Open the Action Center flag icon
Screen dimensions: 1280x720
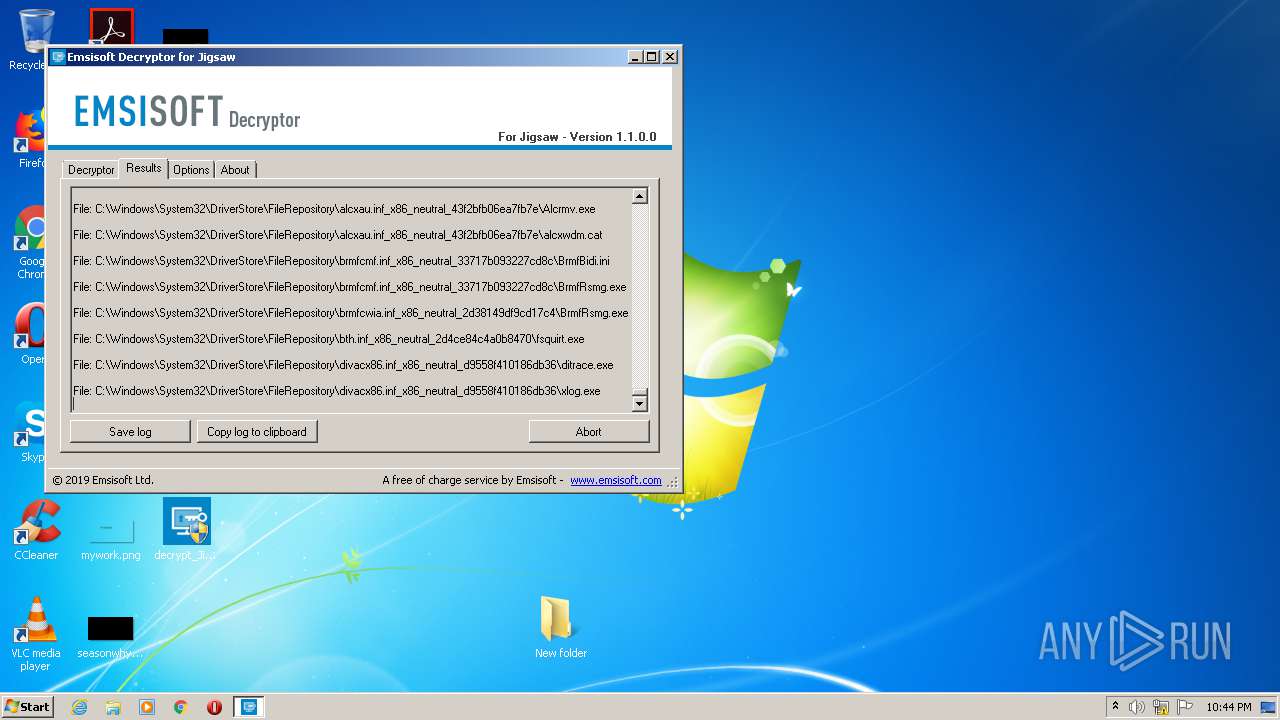coord(1185,707)
